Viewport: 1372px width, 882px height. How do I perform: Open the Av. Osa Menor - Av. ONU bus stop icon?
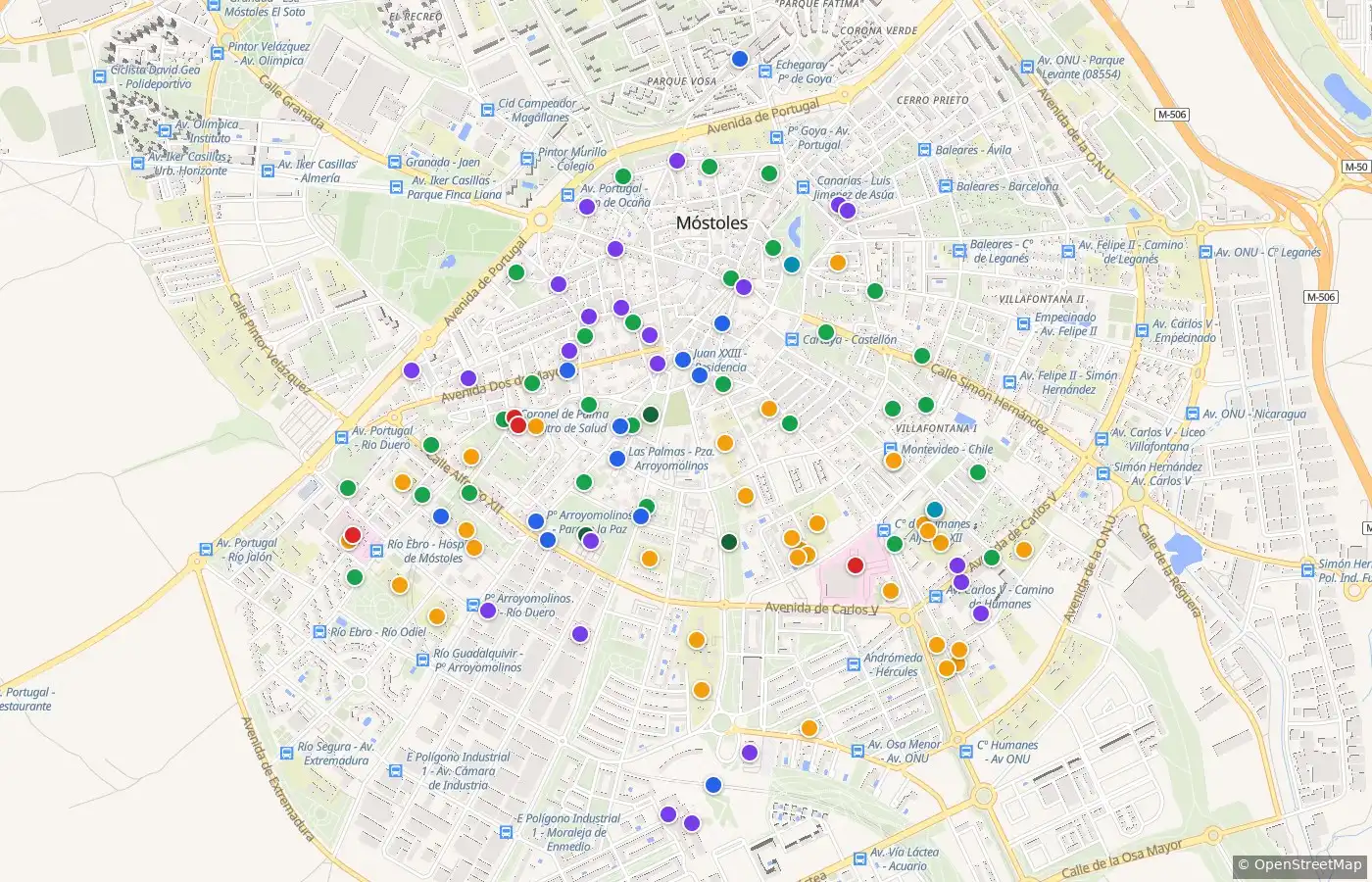857,752
